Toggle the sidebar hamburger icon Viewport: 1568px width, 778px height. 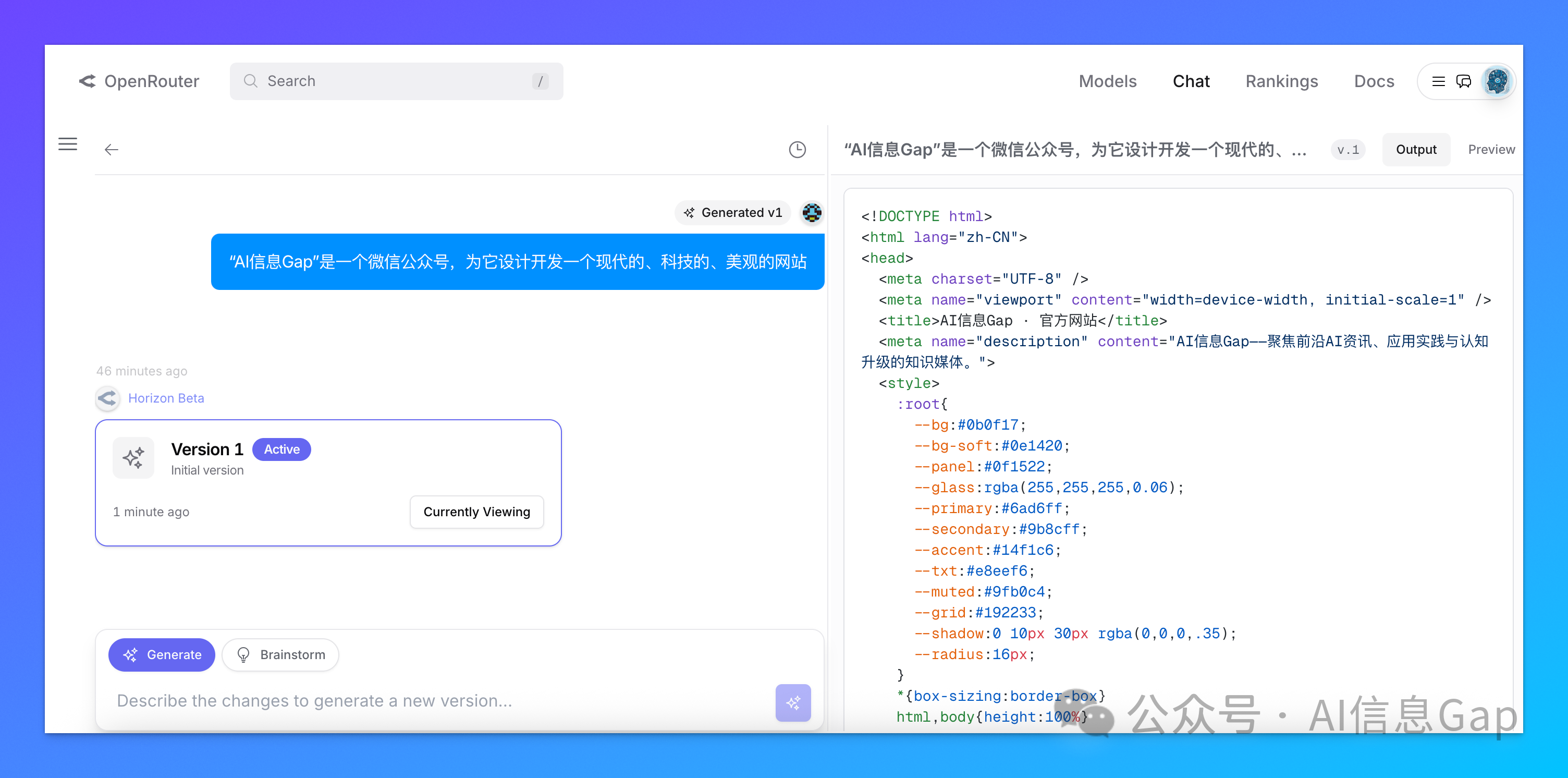tap(68, 144)
